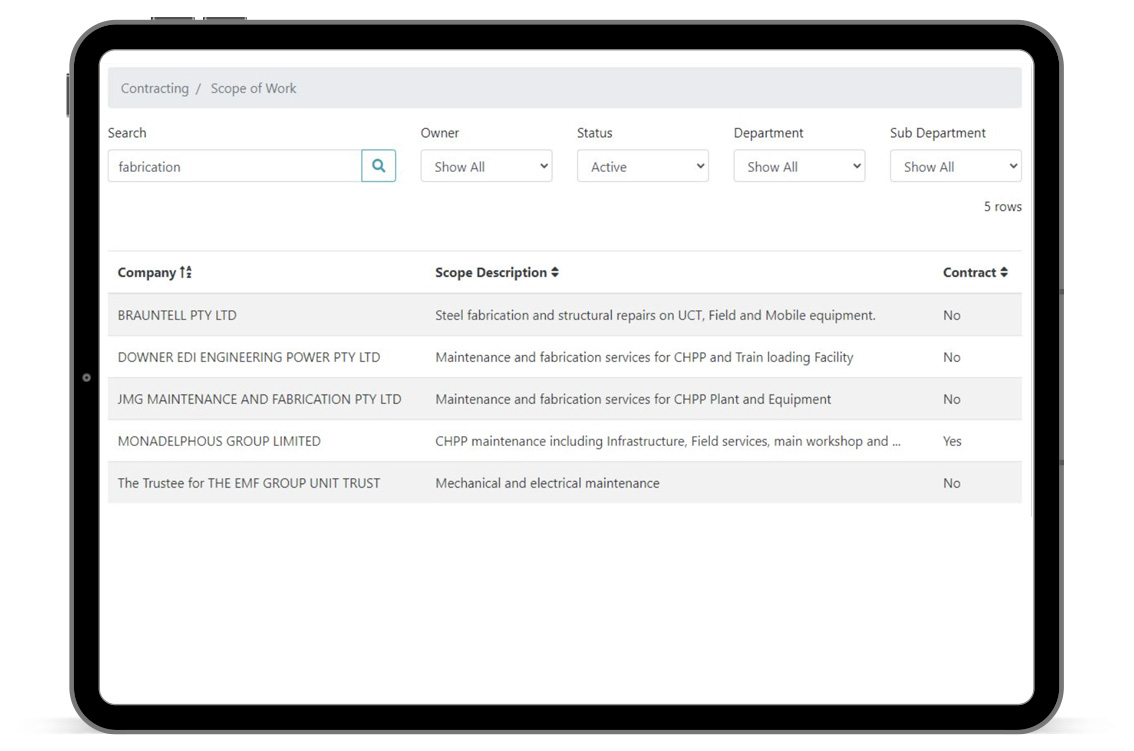Click the No contract value for EMF Group
Image resolution: width=1134 pixels, height=751 pixels.
[x=952, y=483]
